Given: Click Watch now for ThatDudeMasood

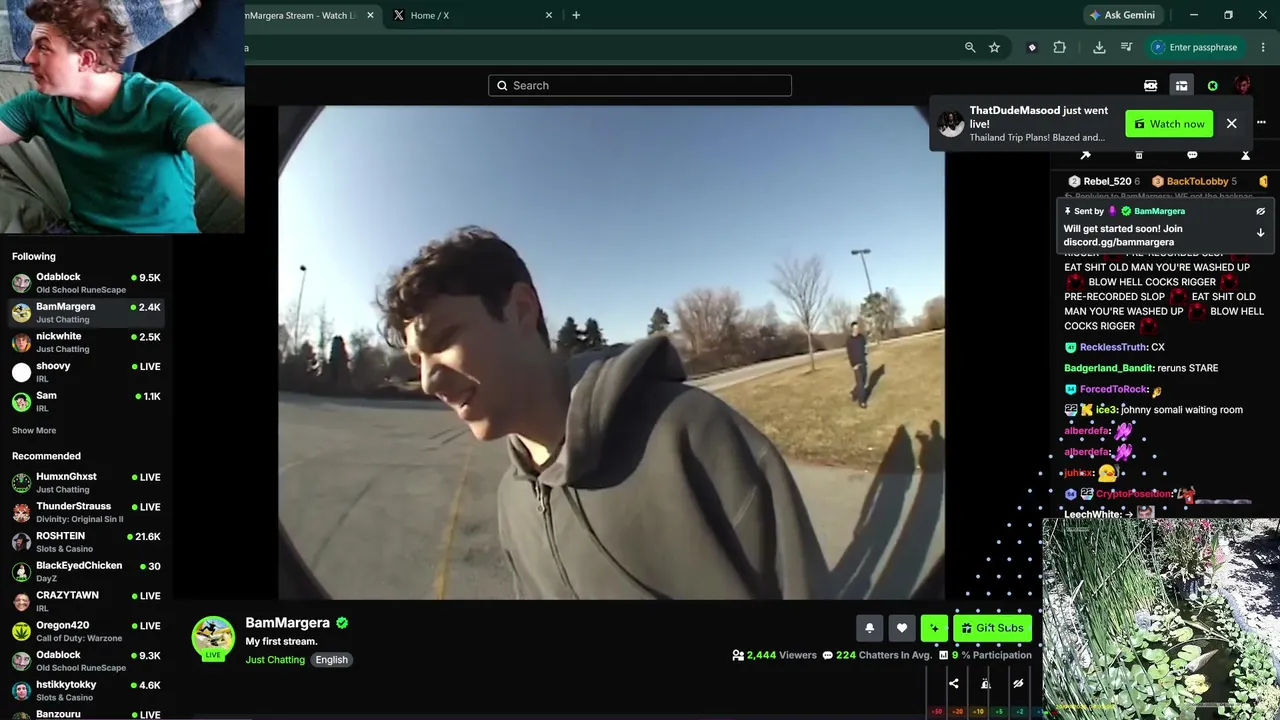Looking at the screenshot, I should tap(1169, 124).
